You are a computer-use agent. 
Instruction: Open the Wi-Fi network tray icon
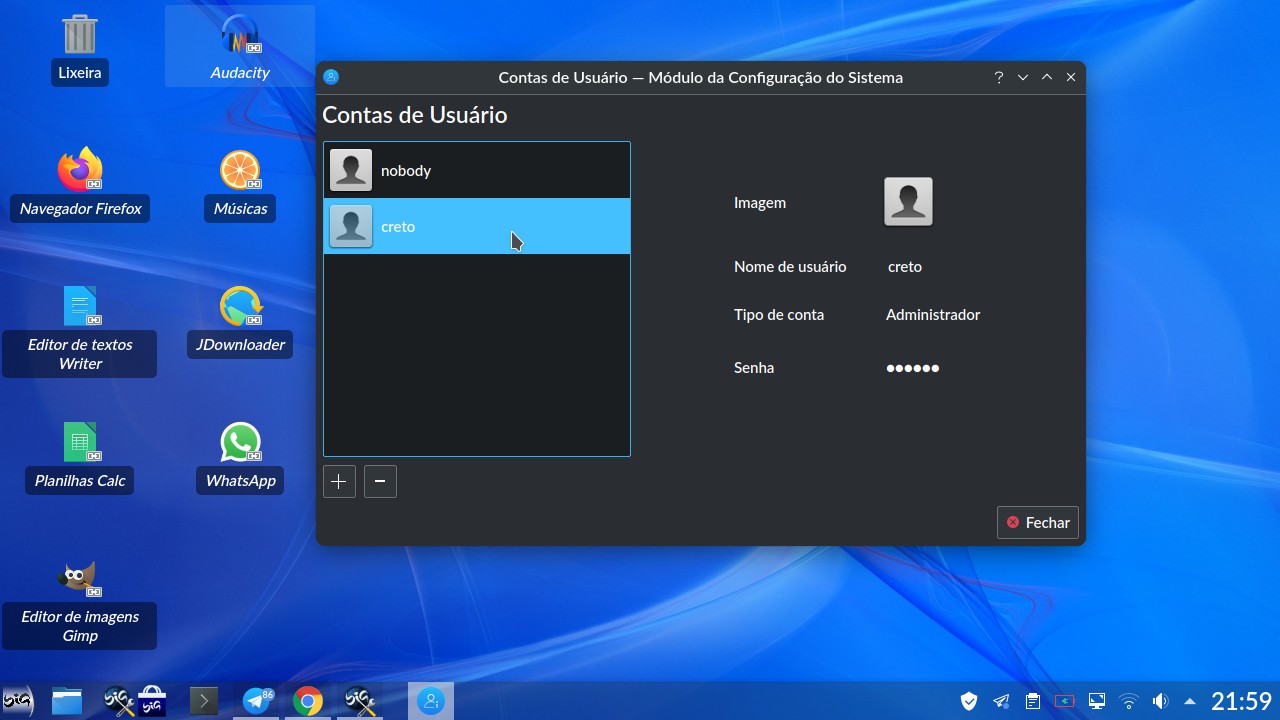tap(1129, 701)
